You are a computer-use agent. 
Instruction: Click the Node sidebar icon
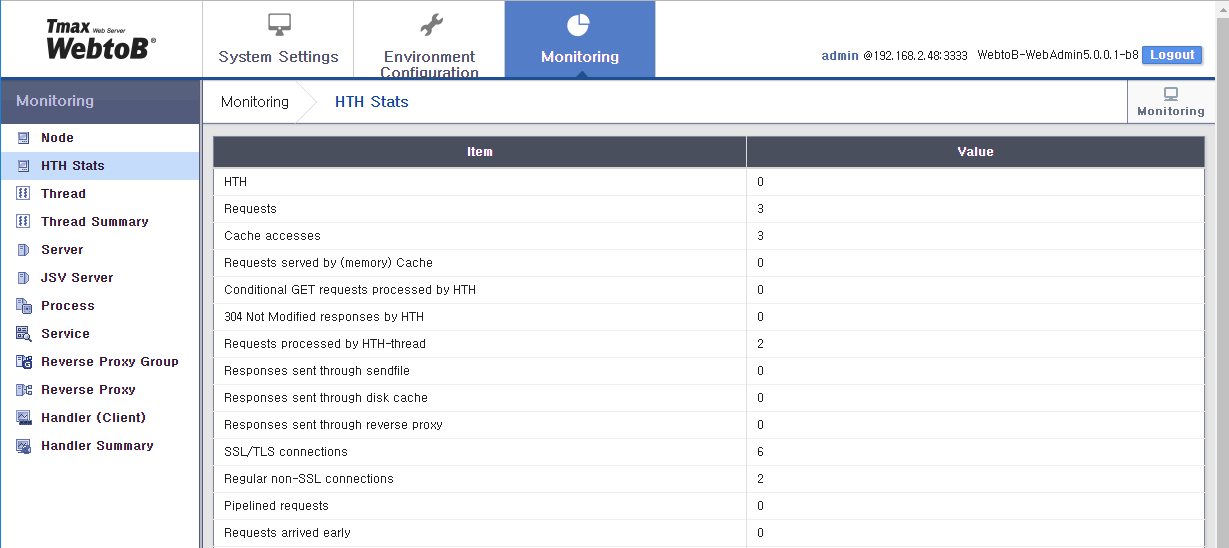24,138
